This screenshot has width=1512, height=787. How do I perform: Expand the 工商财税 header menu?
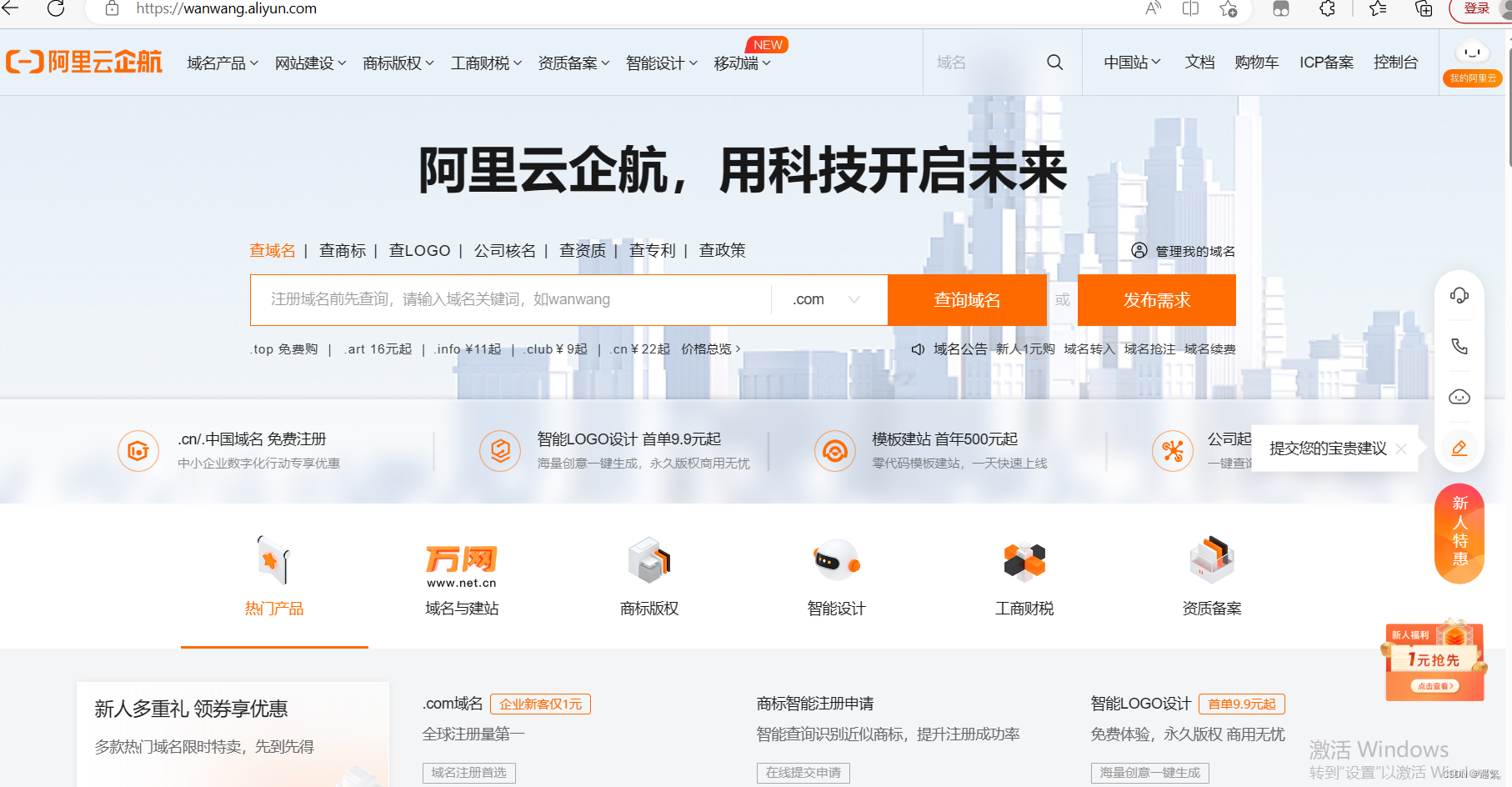[486, 63]
